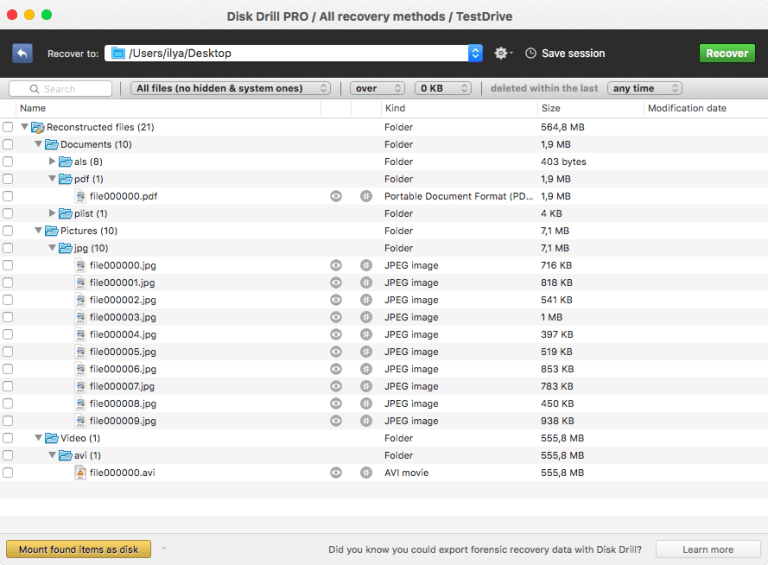Tick the checkbox for file000000.avi

pos(8,472)
